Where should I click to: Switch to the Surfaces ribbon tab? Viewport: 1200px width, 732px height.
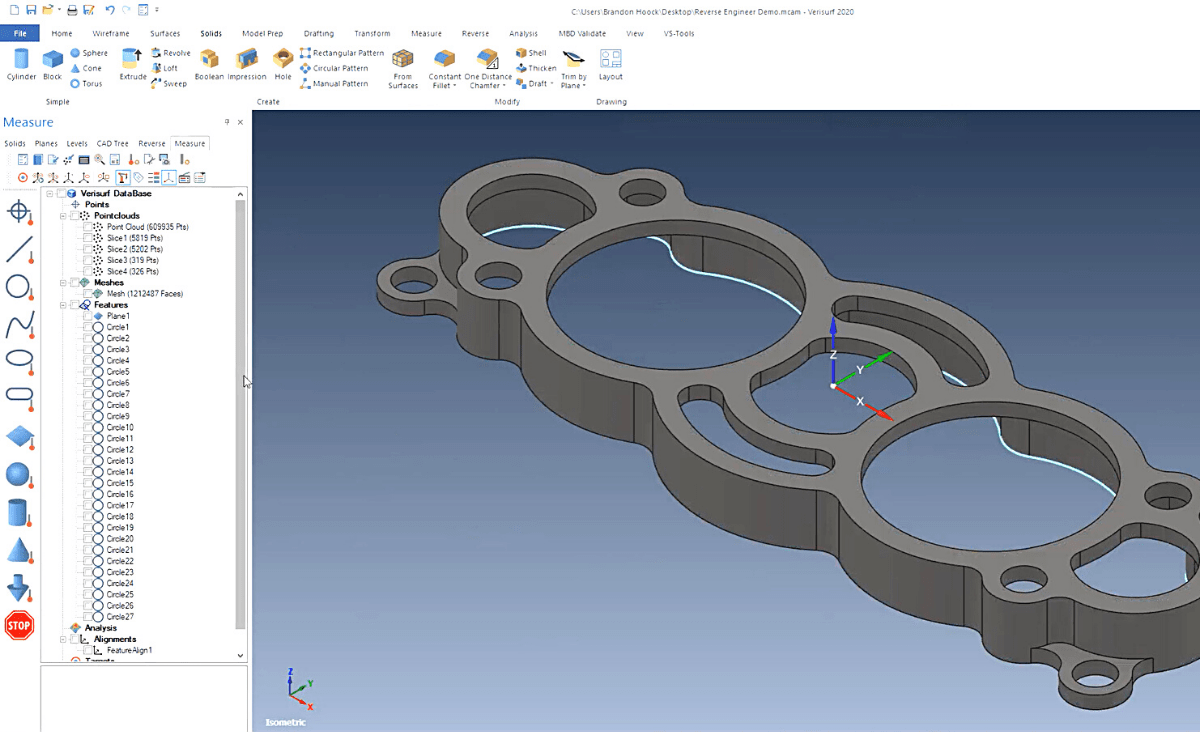tap(165, 33)
